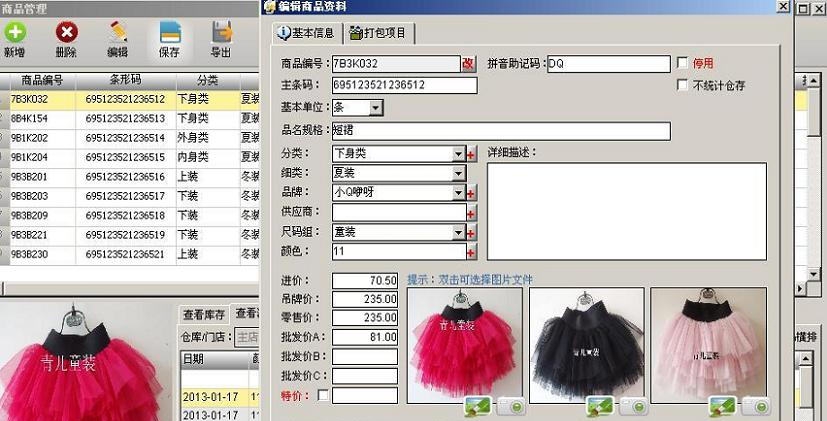Click the red plus next to 供应商
Viewport: 827px width, 421px height.
tap(471, 213)
